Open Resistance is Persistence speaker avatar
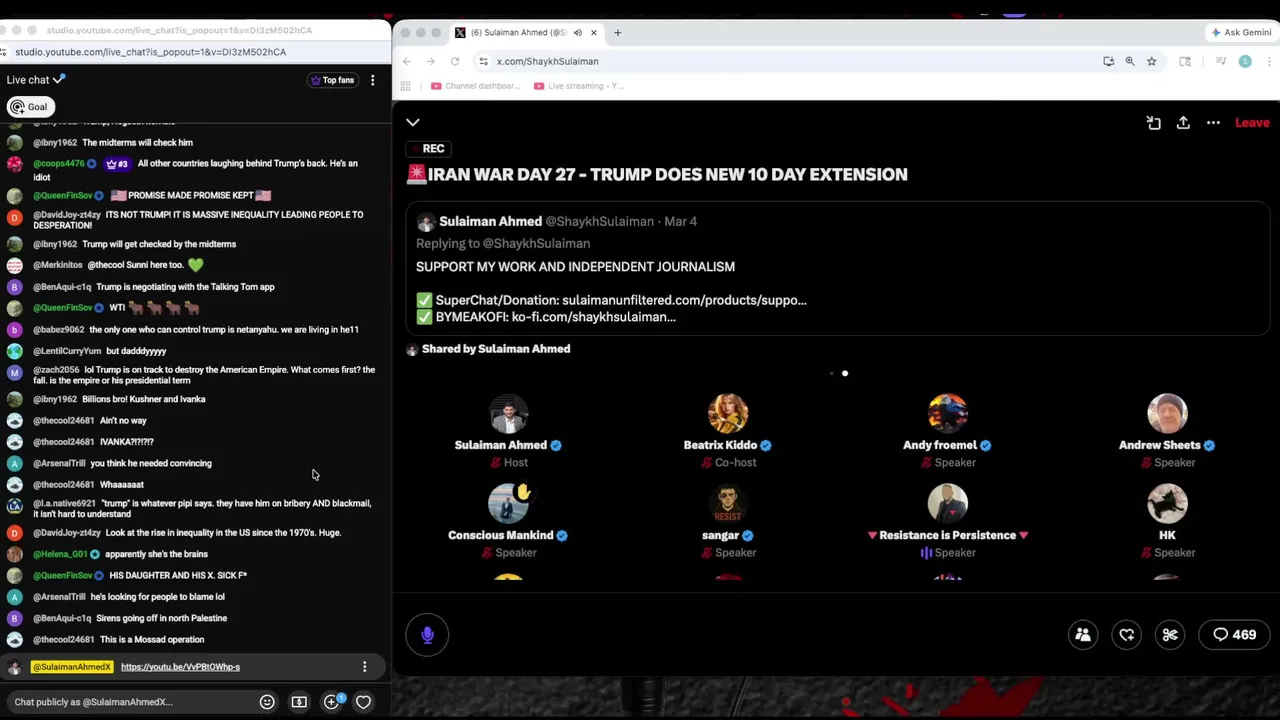The width and height of the screenshot is (1280, 720). (x=947, y=503)
